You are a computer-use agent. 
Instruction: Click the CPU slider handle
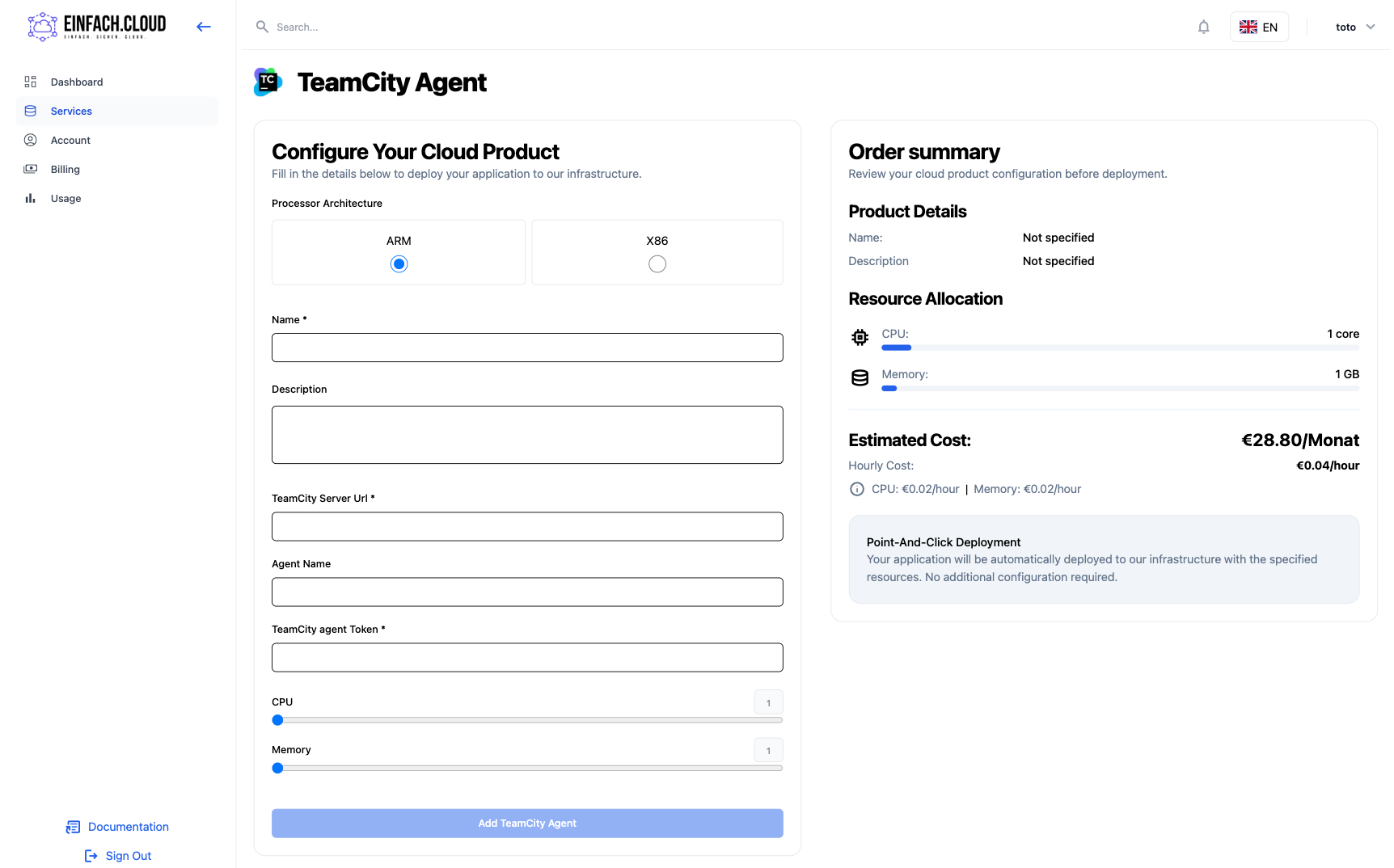(x=277, y=720)
